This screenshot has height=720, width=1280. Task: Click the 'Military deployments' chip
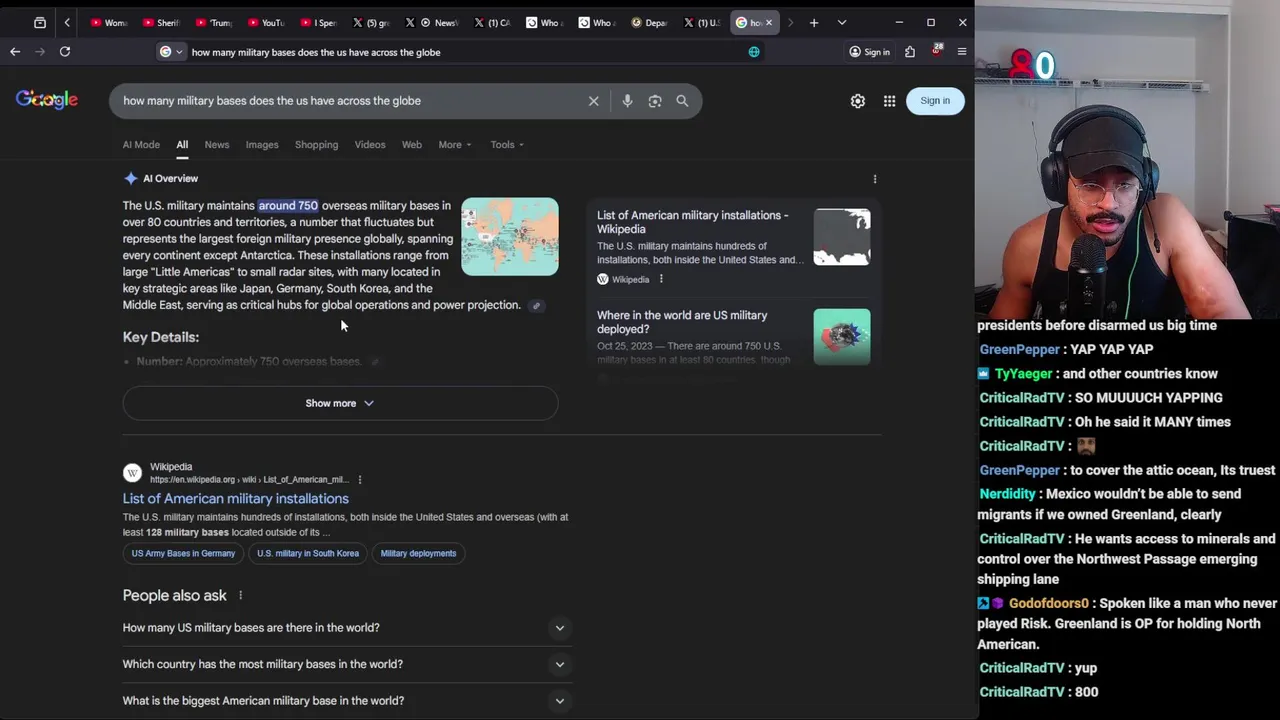[418, 554]
